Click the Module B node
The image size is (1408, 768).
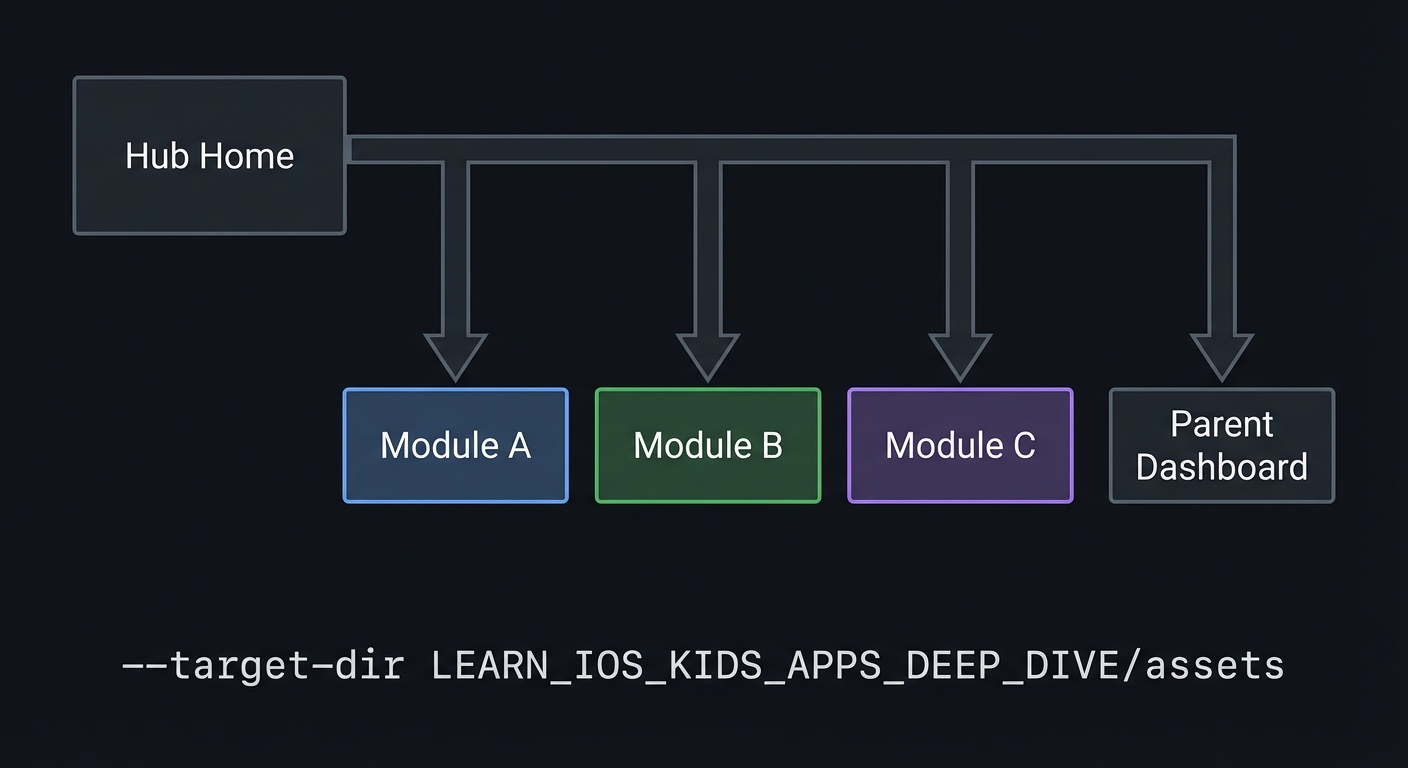(x=707, y=445)
